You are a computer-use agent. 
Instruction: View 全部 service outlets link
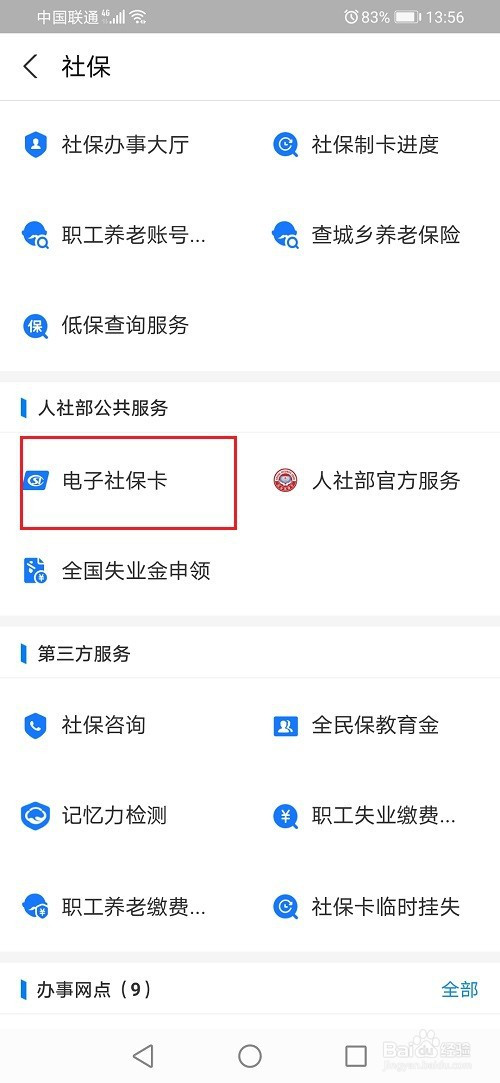coord(460,989)
